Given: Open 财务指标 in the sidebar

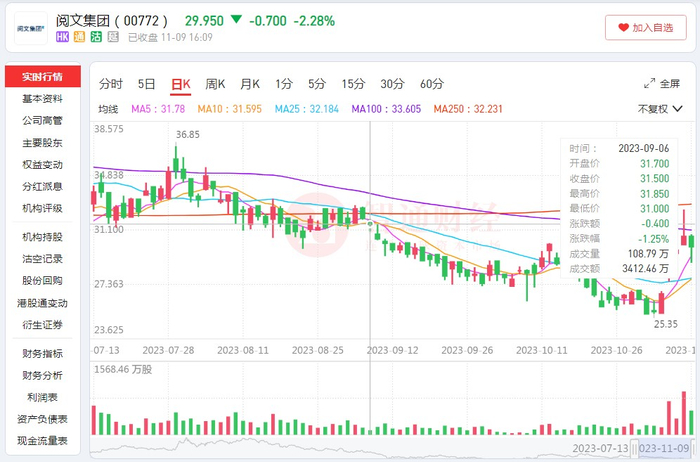Looking at the screenshot, I should point(42,353).
